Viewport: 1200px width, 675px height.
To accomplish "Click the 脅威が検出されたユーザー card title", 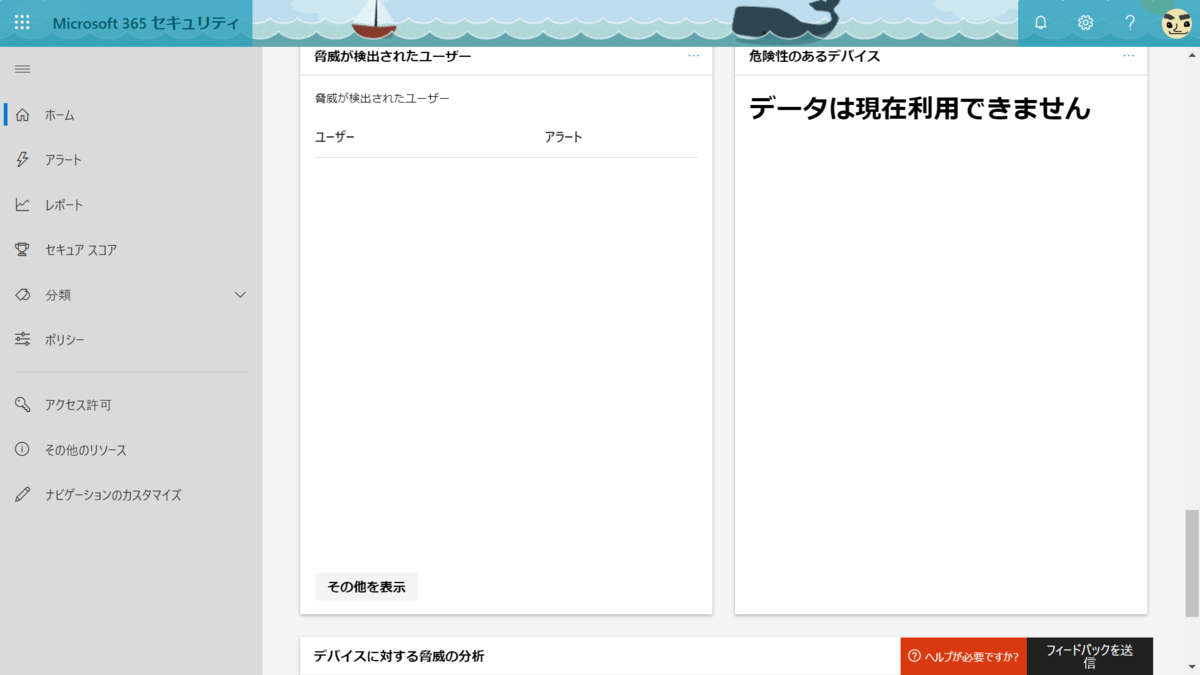I will tap(393, 56).
